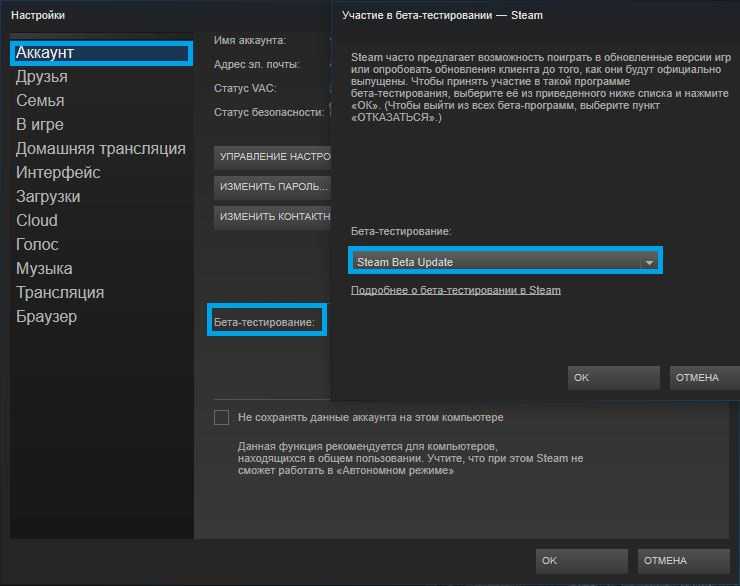
Task: Open the Steam Beta Update dropdown
Action: tap(505, 260)
